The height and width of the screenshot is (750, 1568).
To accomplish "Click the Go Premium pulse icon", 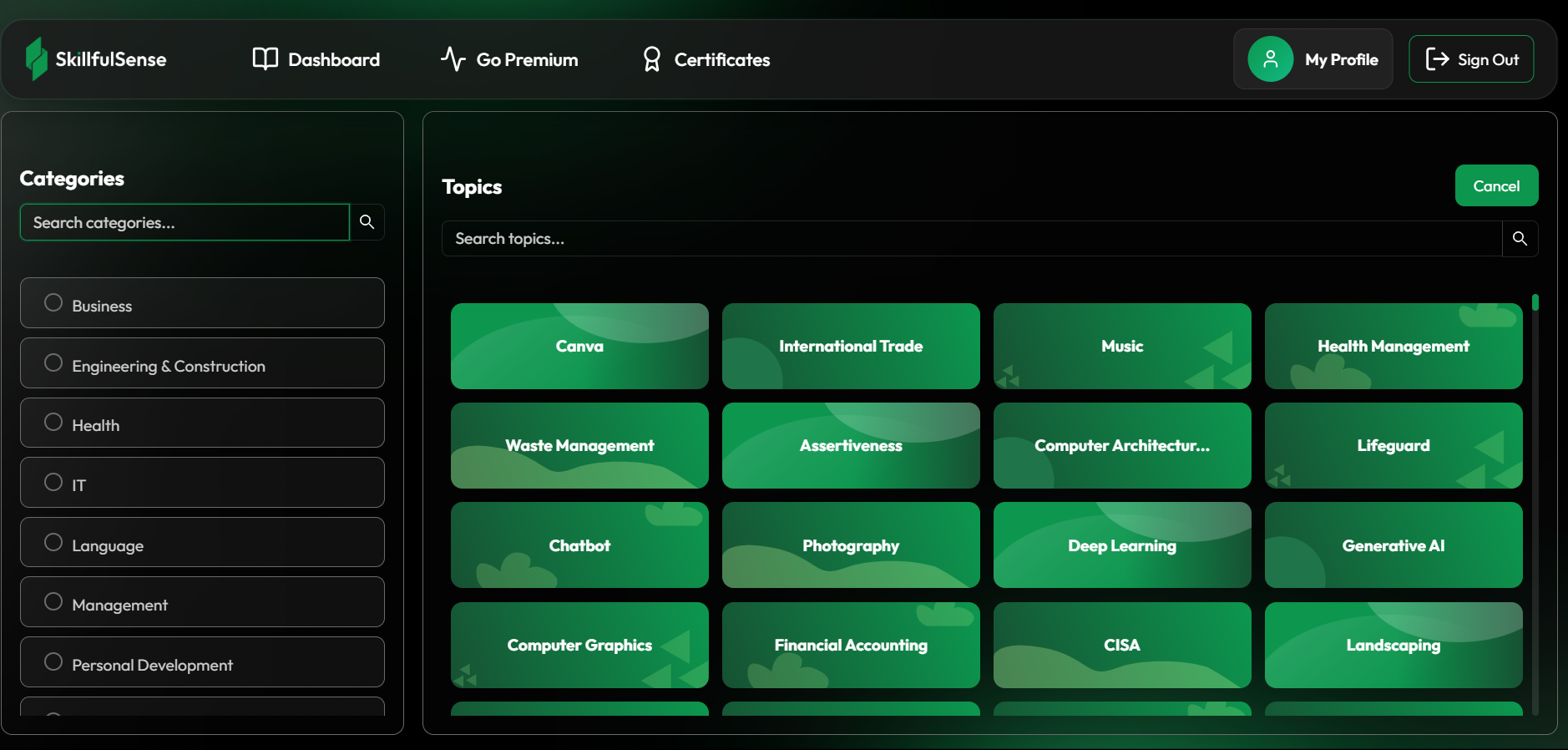I will [453, 58].
